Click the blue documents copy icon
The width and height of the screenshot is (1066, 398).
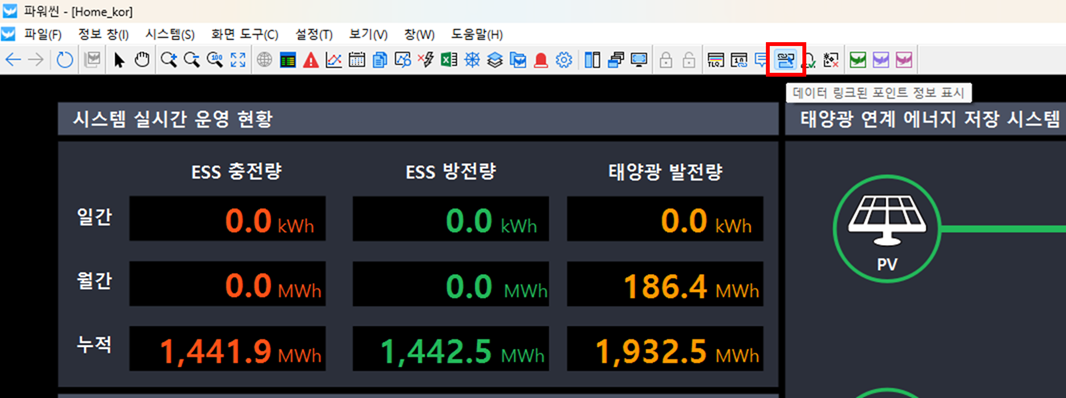tap(380, 61)
